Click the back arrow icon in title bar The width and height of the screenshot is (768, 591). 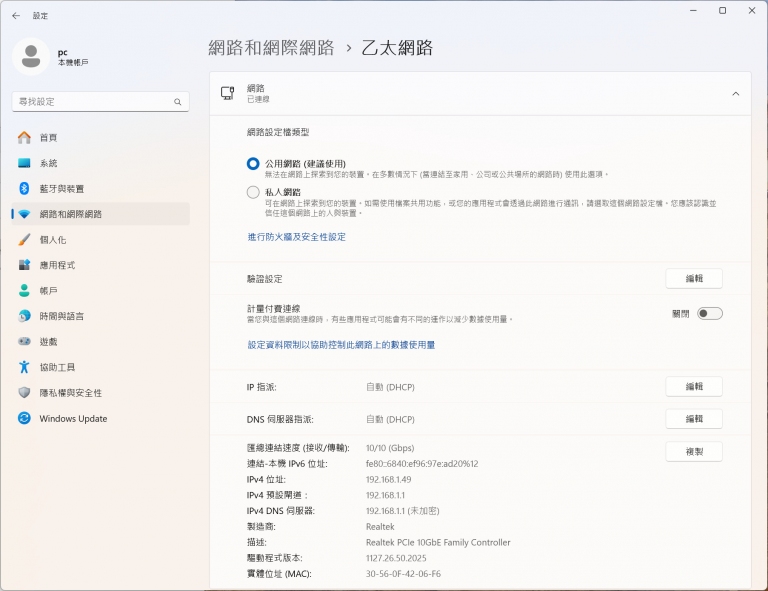pos(16,16)
